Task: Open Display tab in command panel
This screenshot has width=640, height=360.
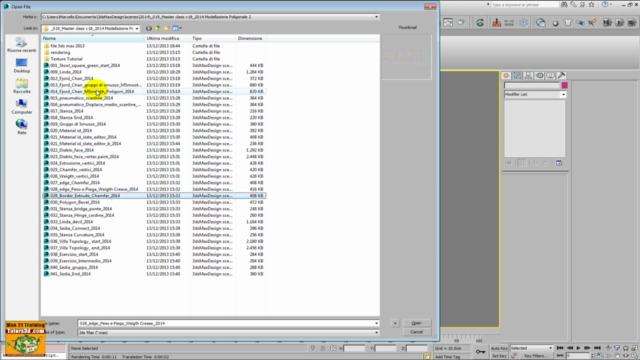Action: pos(550,76)
